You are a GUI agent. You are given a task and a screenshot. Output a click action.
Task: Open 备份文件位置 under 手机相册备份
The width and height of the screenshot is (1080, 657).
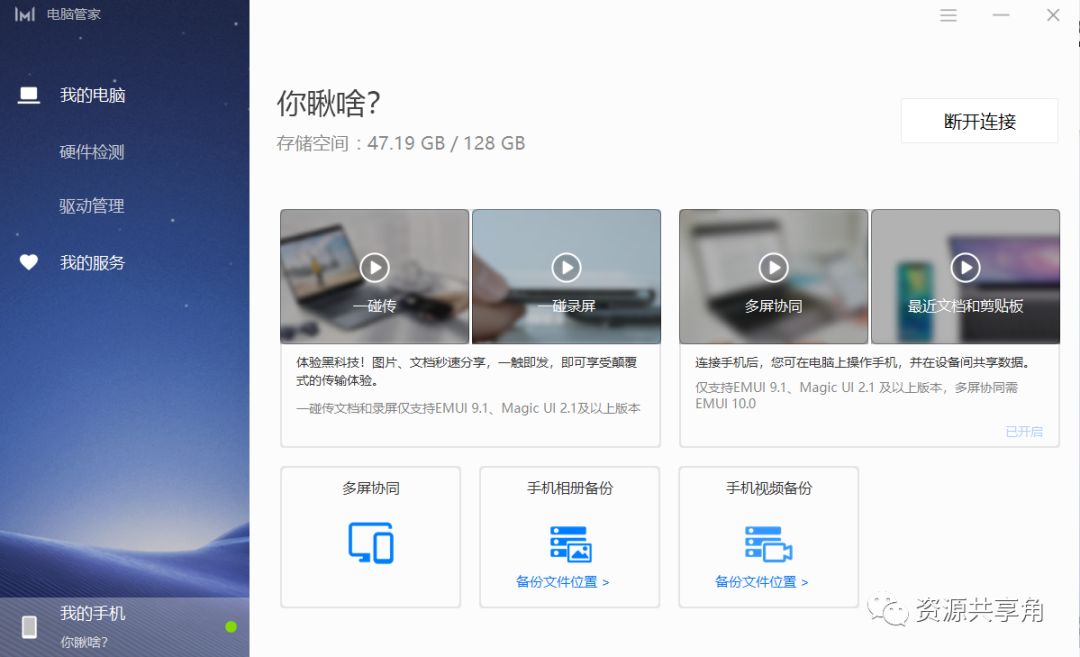562,582
